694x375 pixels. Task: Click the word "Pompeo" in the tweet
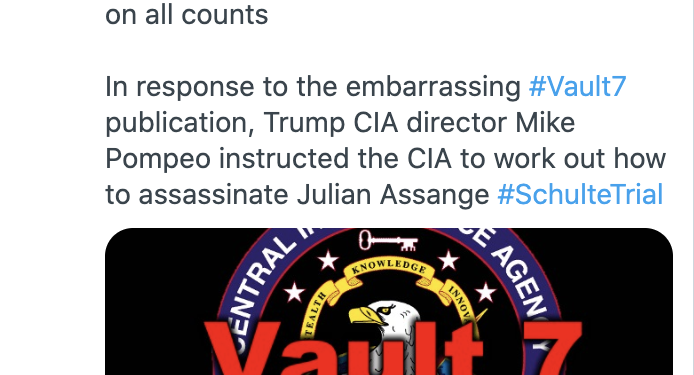click(x=158, y=159)
